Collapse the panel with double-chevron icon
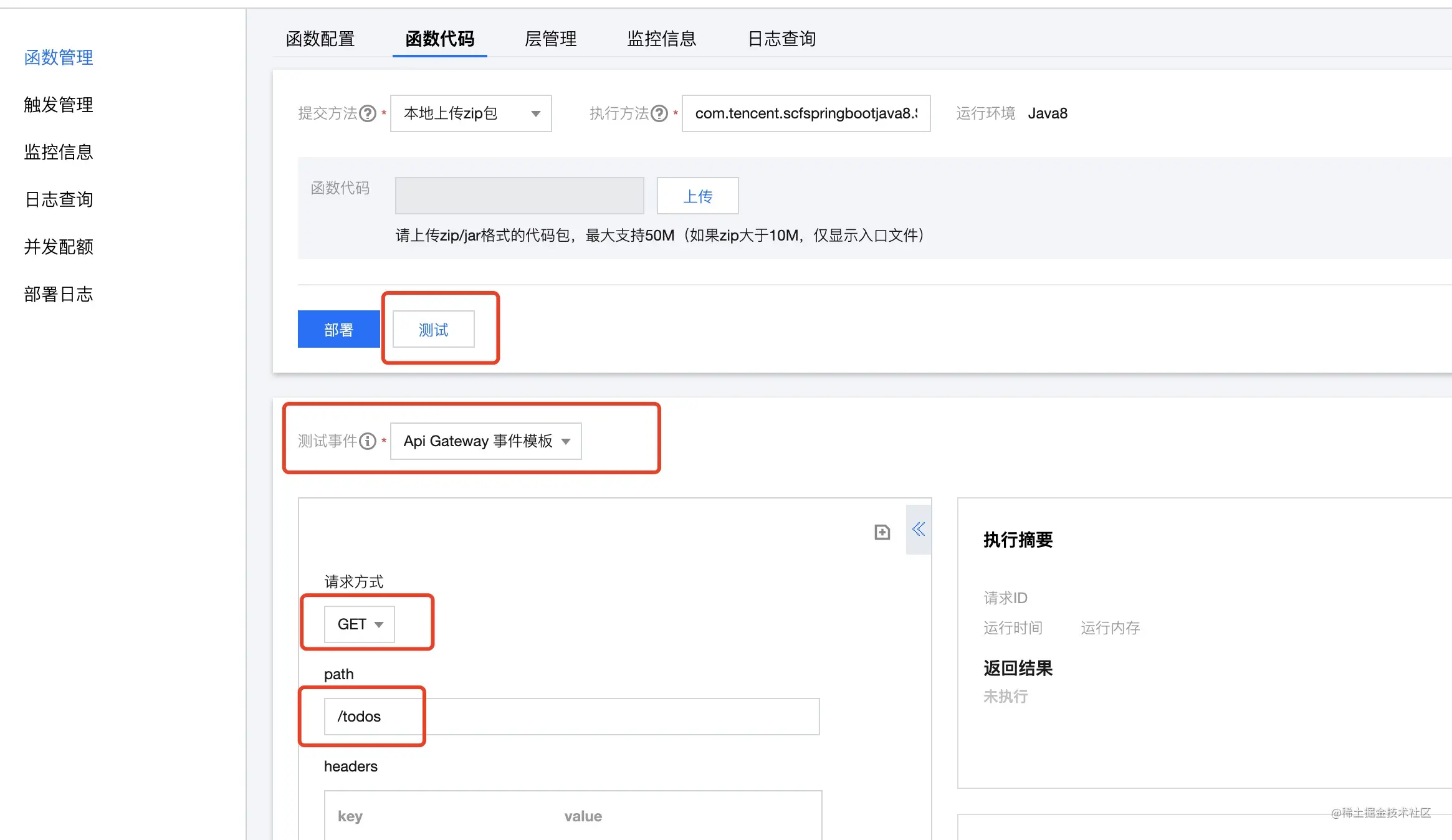The width and height of the screenshot is (1452, 840). point(919,530)
